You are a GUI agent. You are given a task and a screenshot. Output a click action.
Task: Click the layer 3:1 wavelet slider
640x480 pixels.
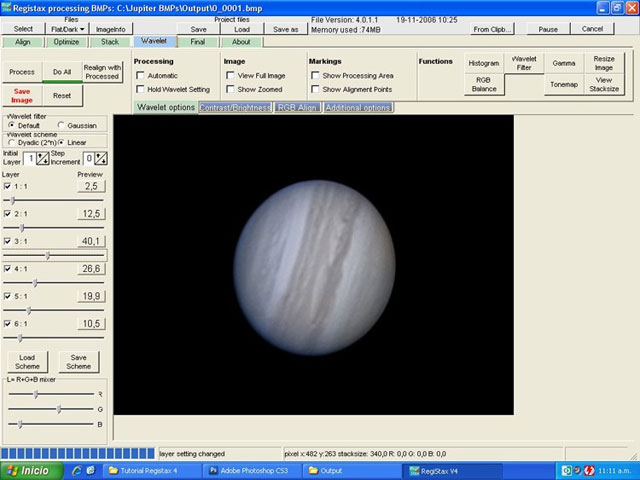47,256
